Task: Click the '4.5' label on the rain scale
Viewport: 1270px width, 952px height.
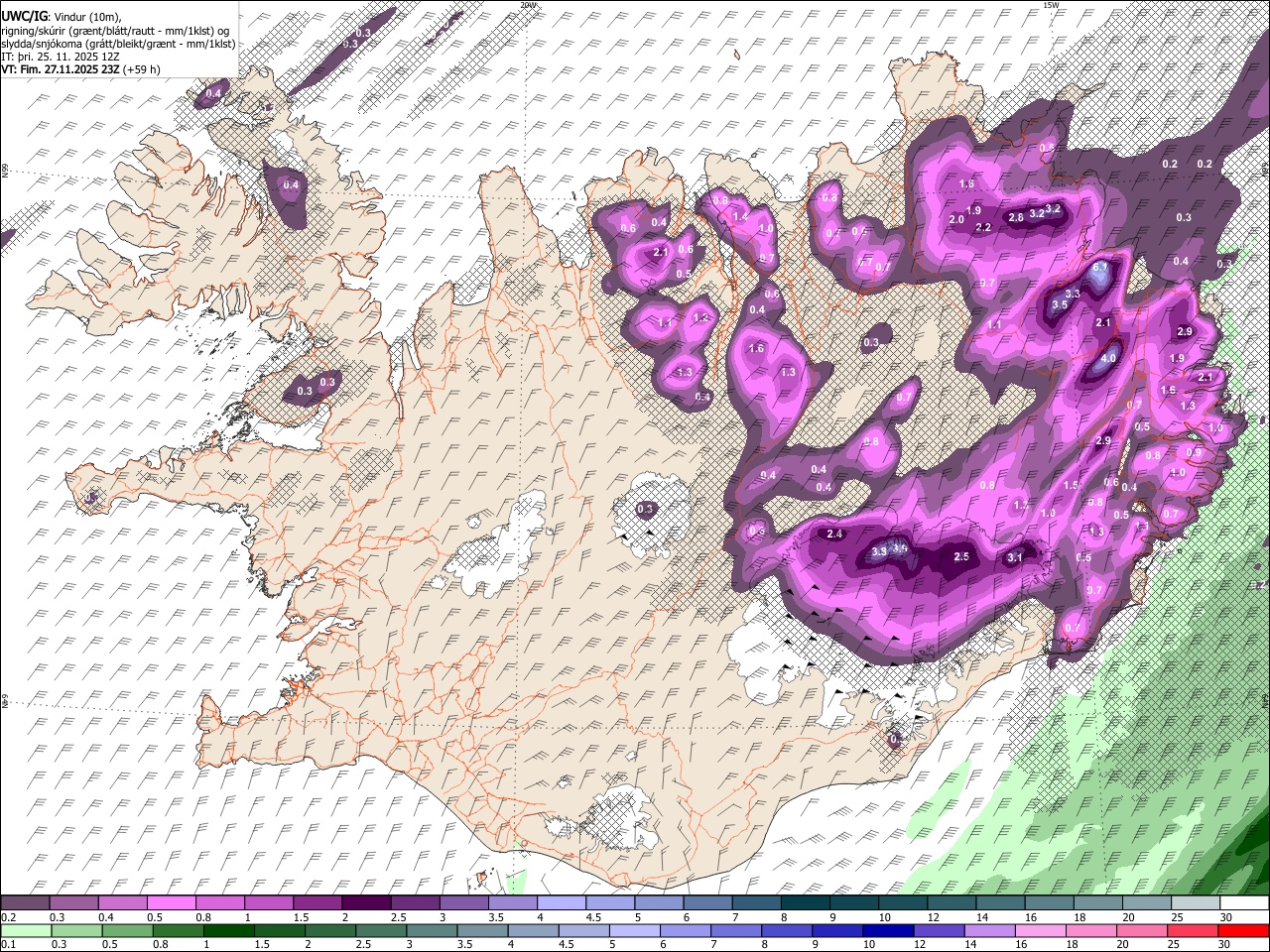Action: tap(567, 944)
